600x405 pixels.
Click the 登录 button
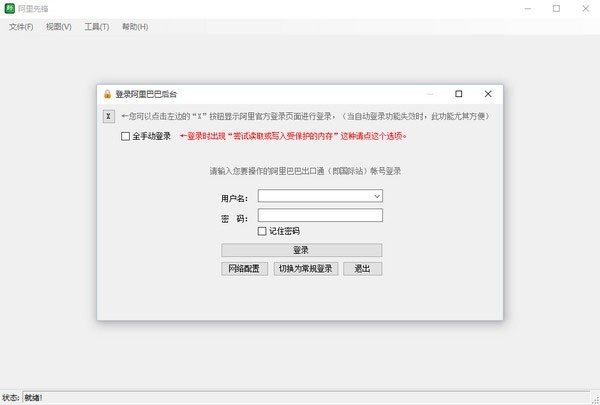tap(302, 250)
